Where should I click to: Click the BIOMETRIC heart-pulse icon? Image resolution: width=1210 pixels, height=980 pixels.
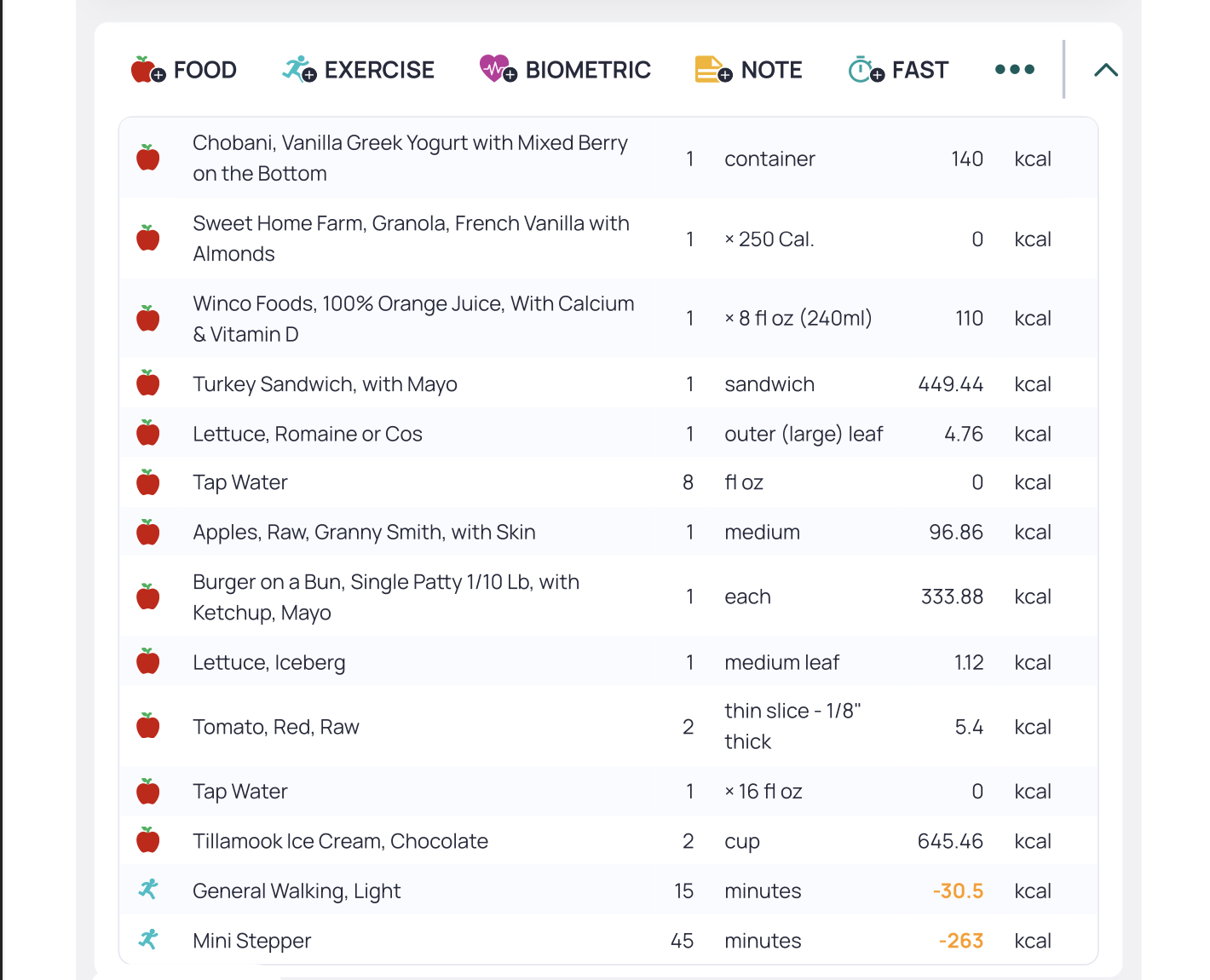(x=497, y=69)
